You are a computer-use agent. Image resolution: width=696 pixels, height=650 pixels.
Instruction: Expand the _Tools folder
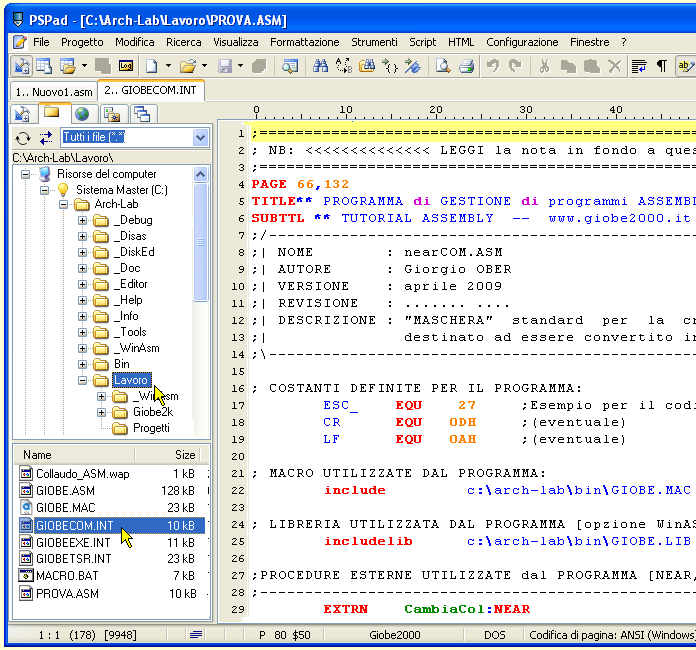(83, 332)
